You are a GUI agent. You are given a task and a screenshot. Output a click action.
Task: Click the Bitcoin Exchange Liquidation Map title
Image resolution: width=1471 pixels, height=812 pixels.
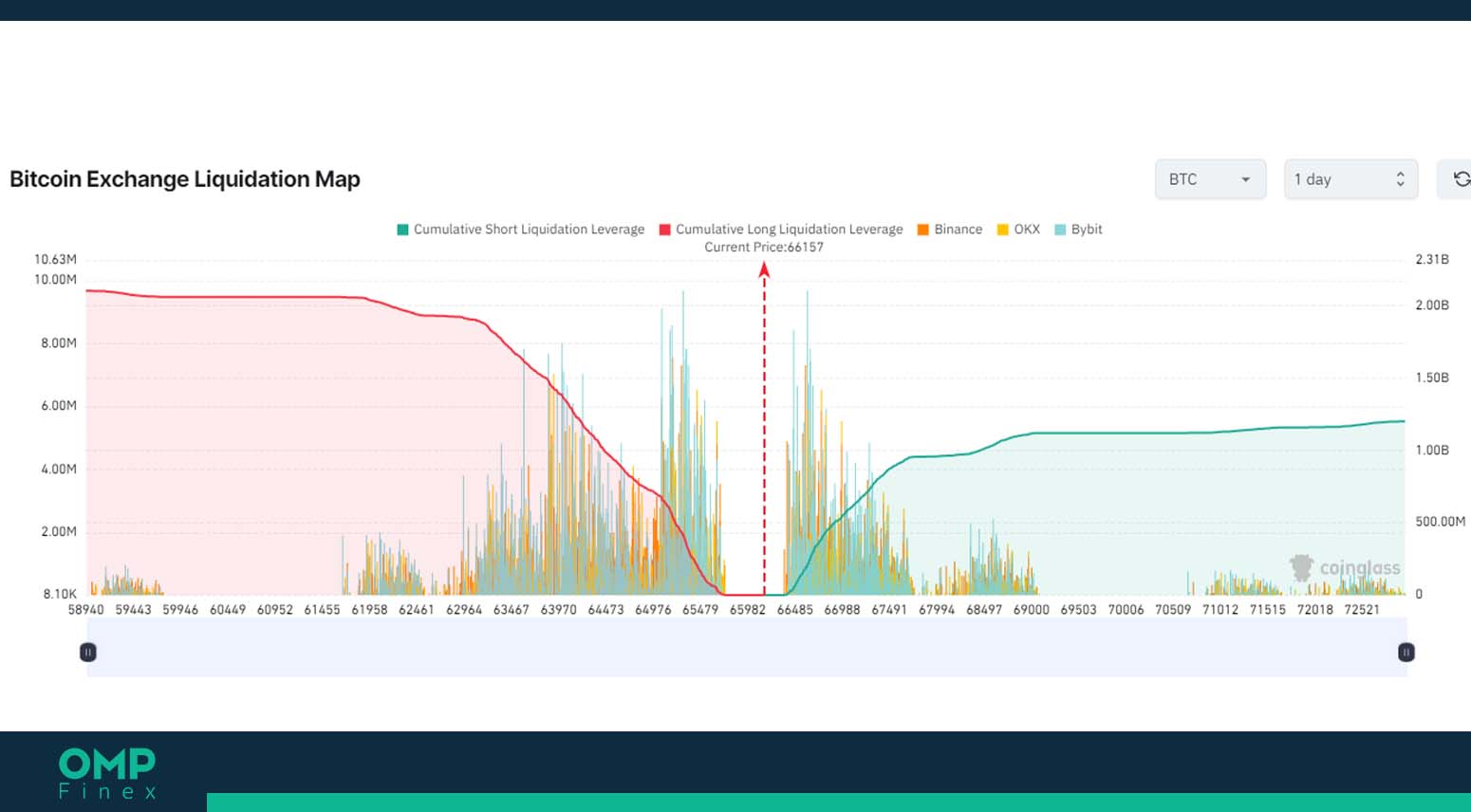coord(185,179)
